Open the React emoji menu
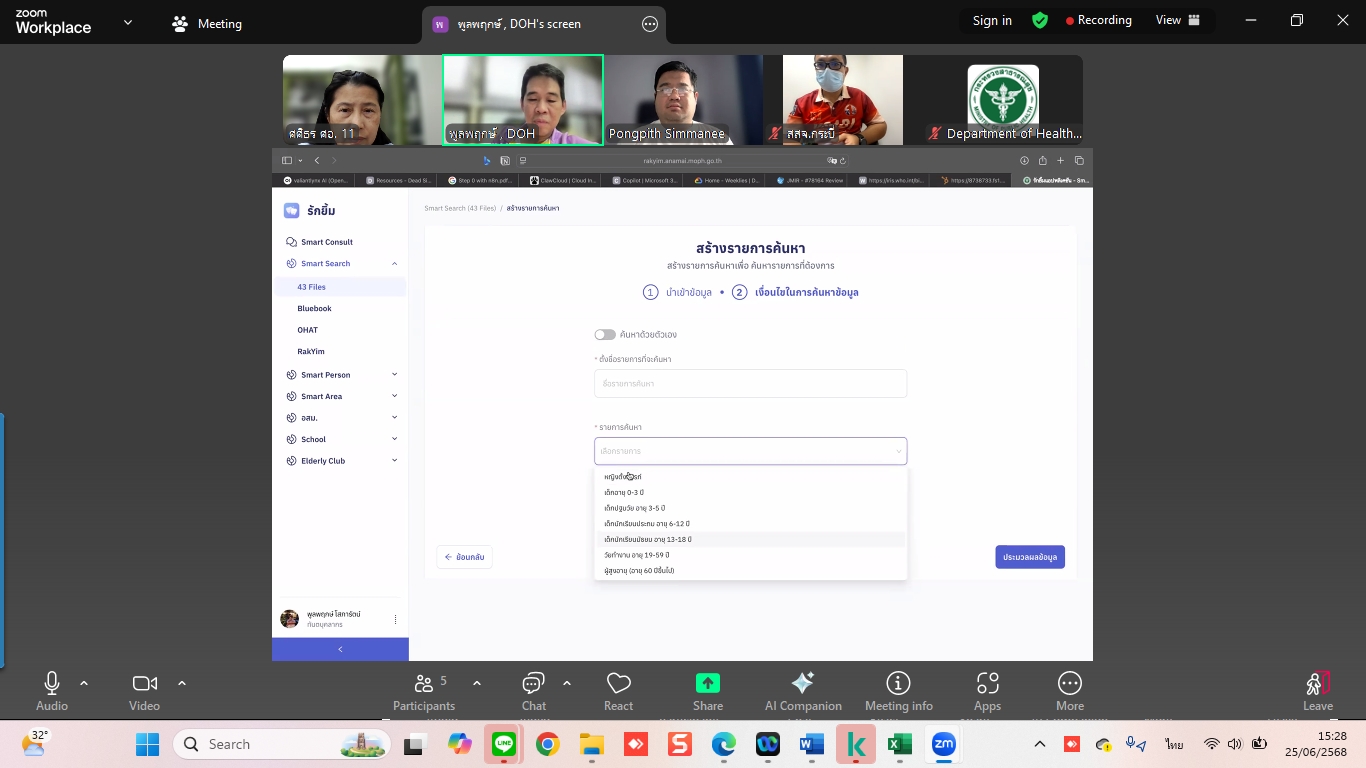The height and width of the screenshot is (768, 1366). tap(618, 692)
